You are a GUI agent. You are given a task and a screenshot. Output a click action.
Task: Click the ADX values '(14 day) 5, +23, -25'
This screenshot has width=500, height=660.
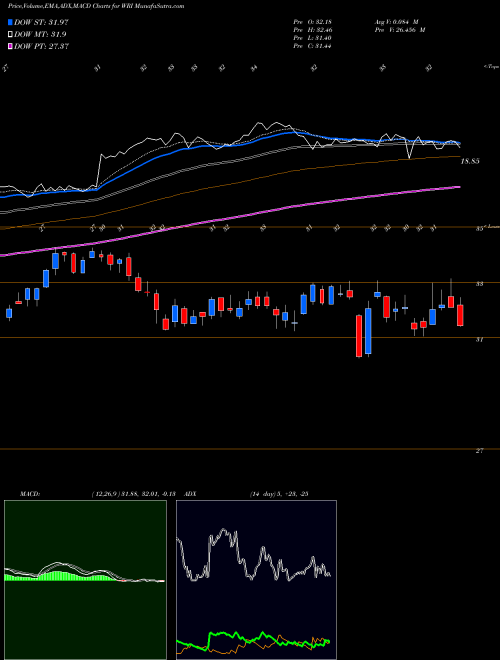point(278,494)
